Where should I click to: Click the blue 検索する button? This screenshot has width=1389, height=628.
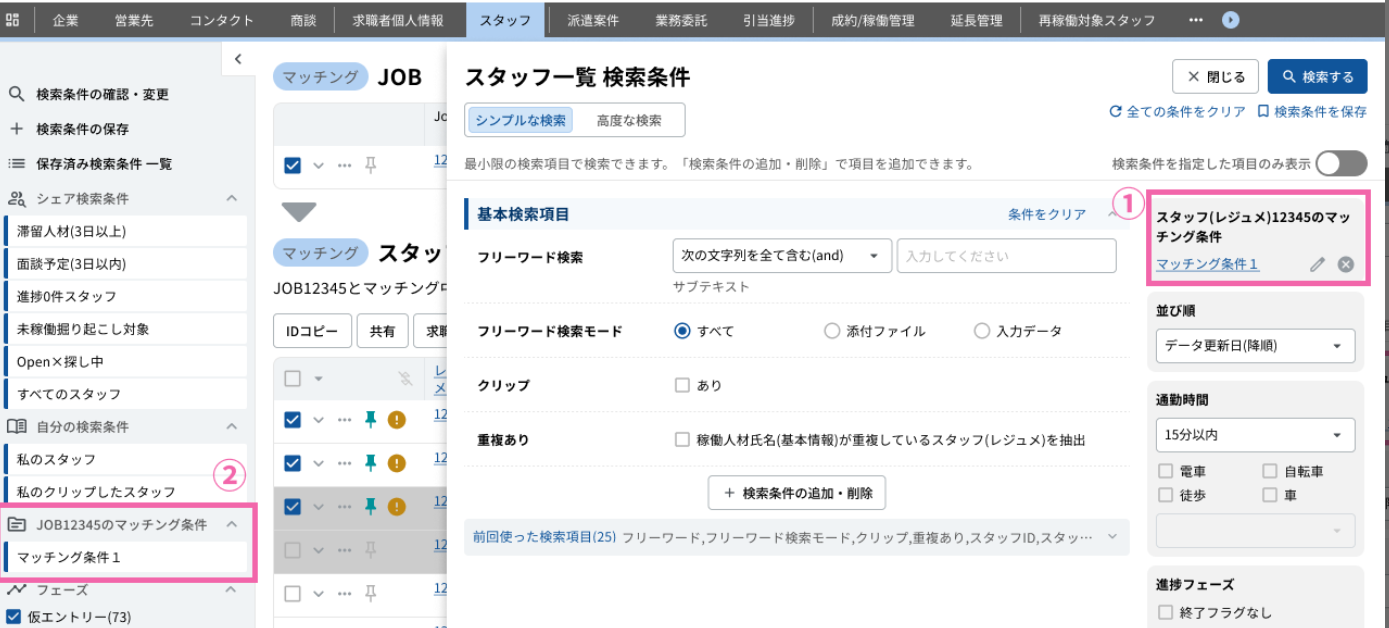tap(1317, 77)
